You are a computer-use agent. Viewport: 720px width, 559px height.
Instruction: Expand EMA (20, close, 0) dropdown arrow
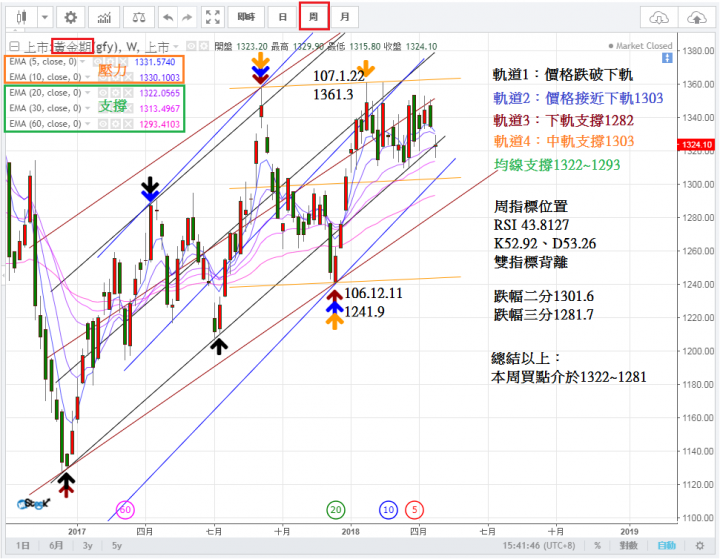(87, 93)
